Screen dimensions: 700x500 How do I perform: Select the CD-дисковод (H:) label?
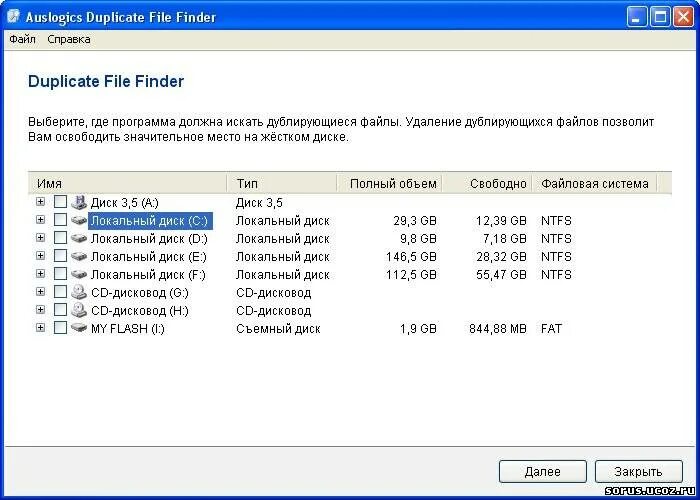(x=140, y=311)
